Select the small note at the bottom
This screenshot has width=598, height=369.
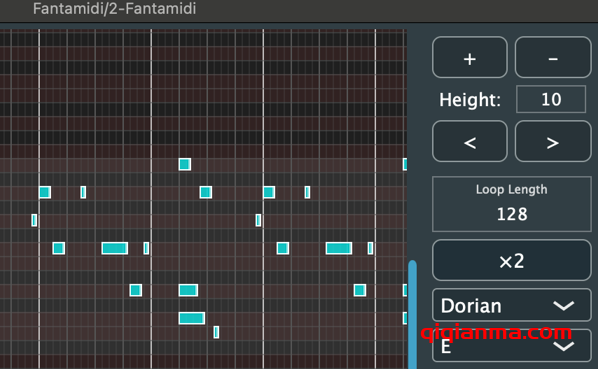pos(216,332)
